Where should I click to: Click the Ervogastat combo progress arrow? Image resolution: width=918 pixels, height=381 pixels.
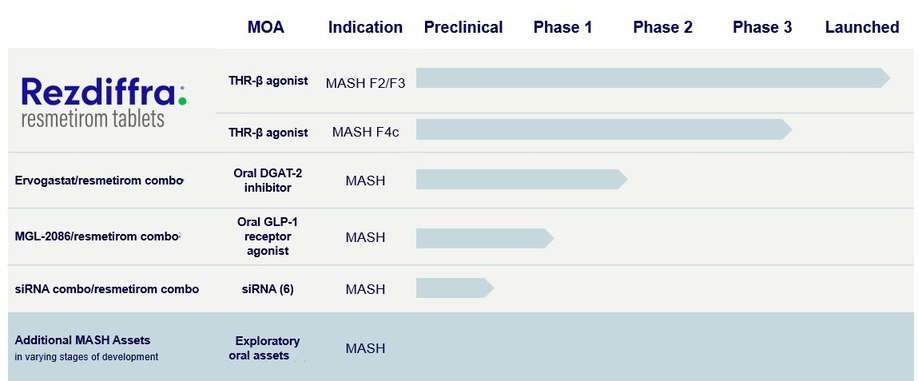tap(522, 179)
